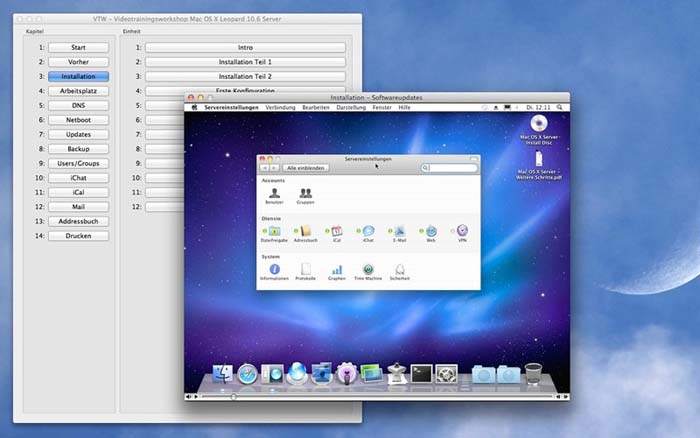
Task: Click the video progress slider thumb
Action: click(233, 396)
